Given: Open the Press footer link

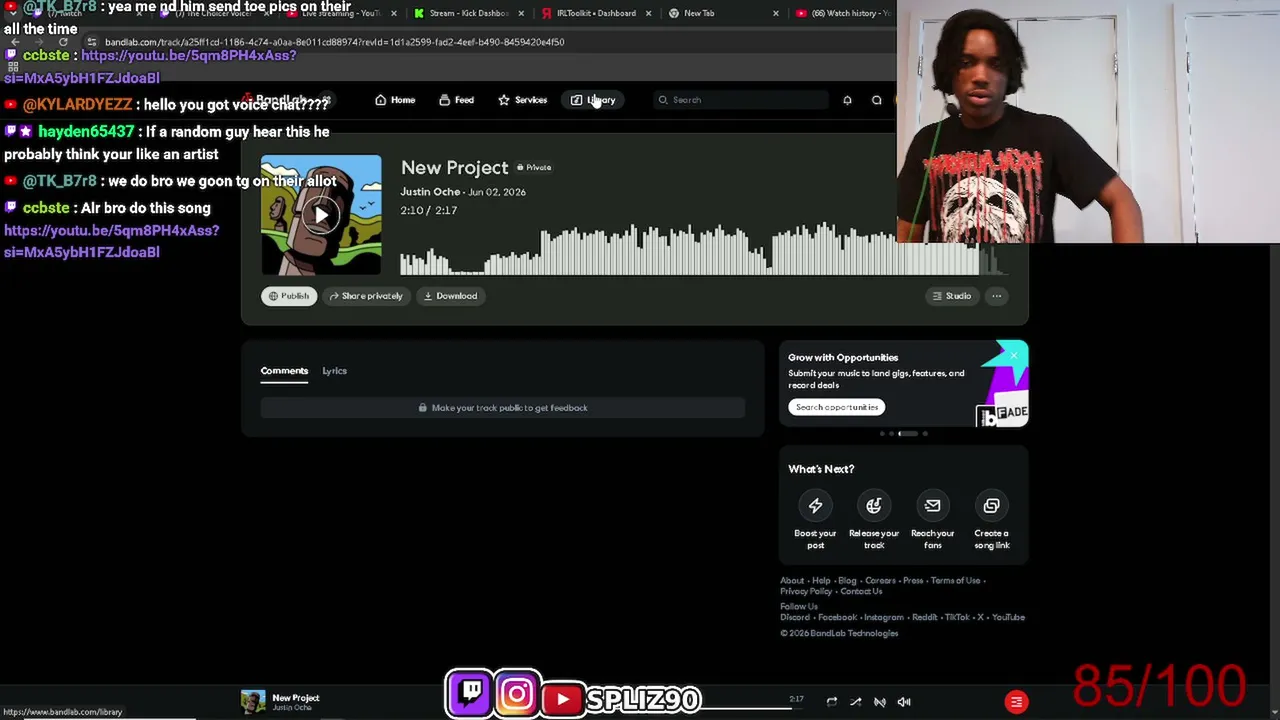Looking at the screenshot, I should (x=913, y=581).
